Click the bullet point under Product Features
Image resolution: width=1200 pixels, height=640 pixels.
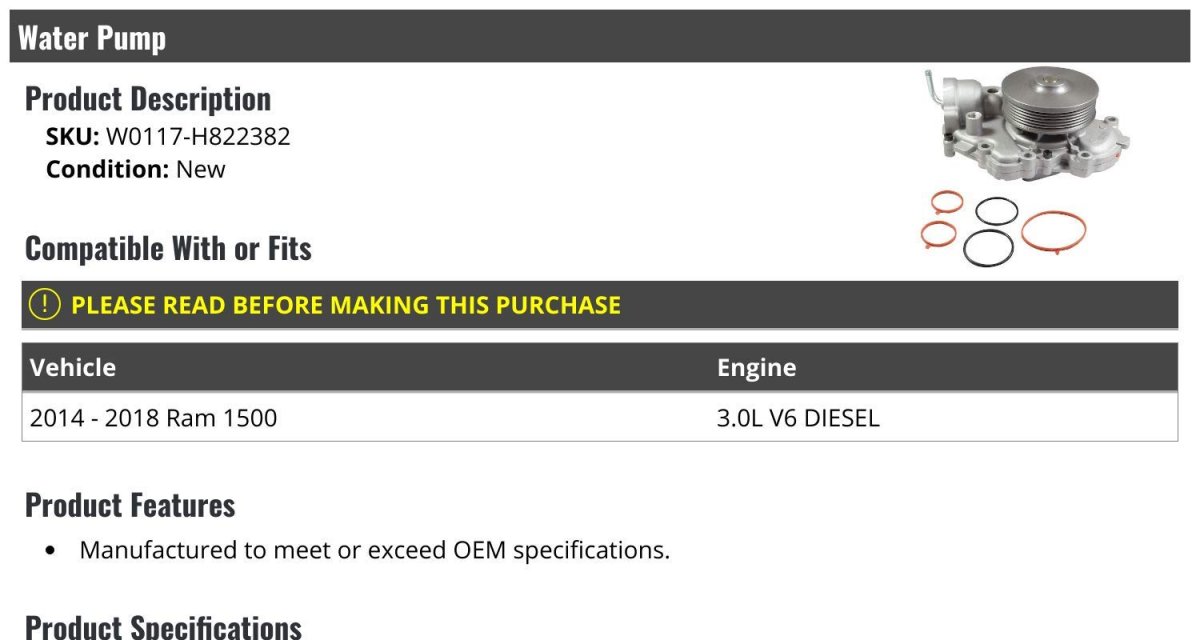tap(51, 551)
